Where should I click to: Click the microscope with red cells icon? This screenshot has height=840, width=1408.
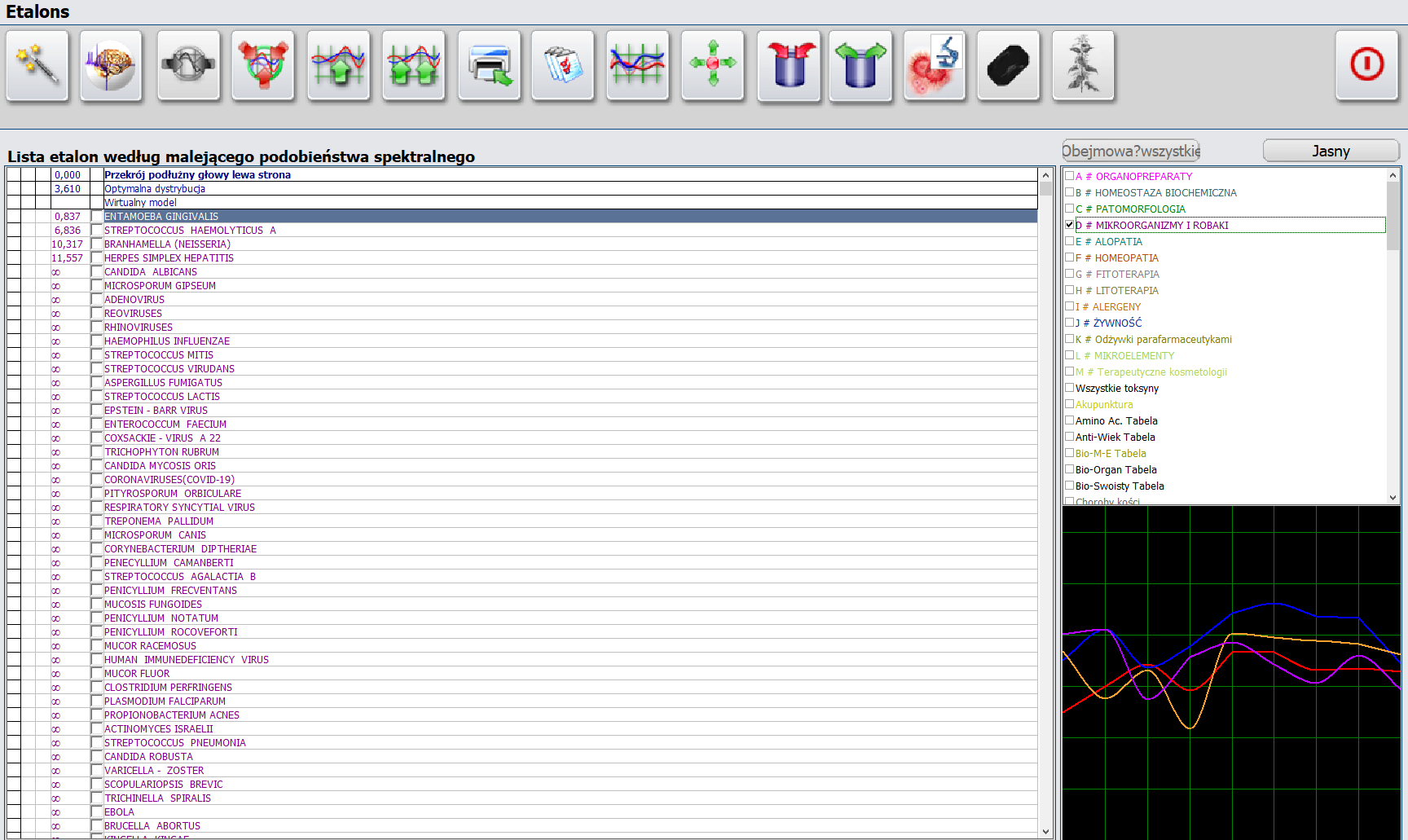pyautogui.click(x=935, y=66)
